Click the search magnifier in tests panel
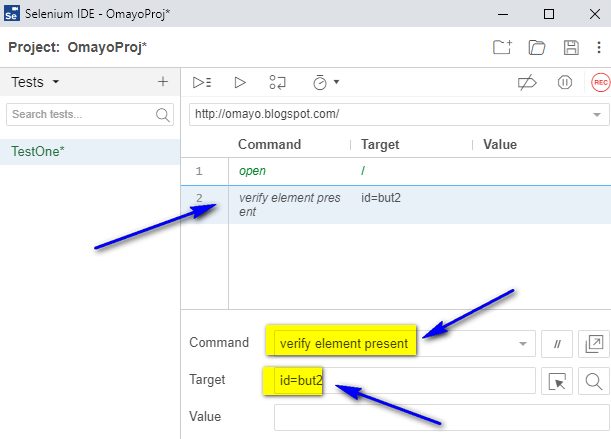This screenshot has width=611, height=439. [x=162, y=115]
